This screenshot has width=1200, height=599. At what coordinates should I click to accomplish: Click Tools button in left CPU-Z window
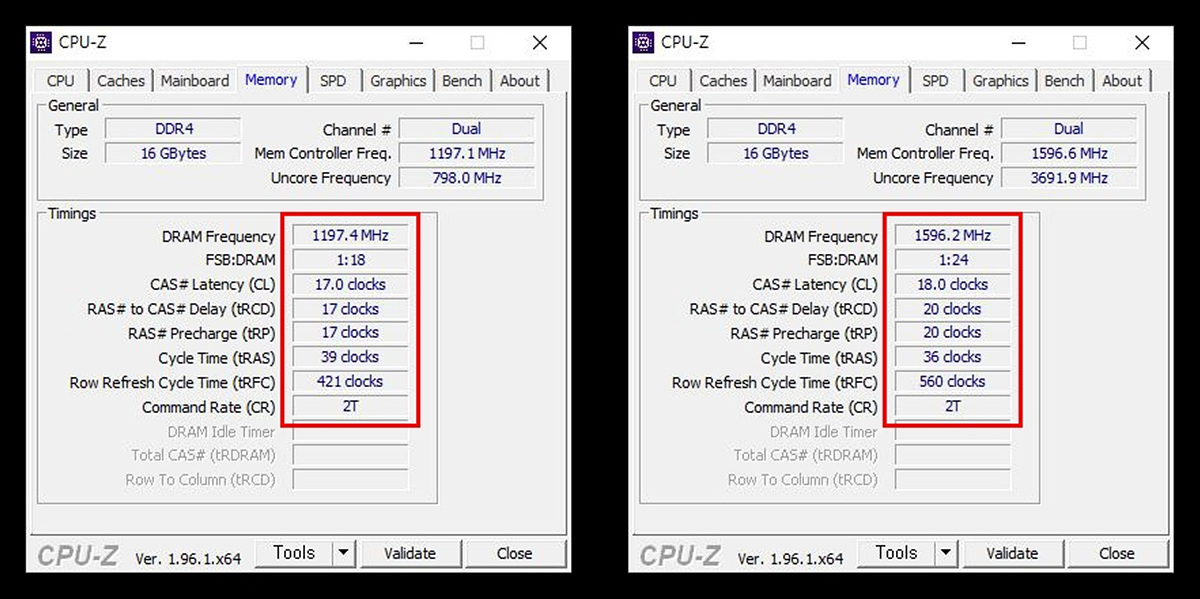pos(294,553)
